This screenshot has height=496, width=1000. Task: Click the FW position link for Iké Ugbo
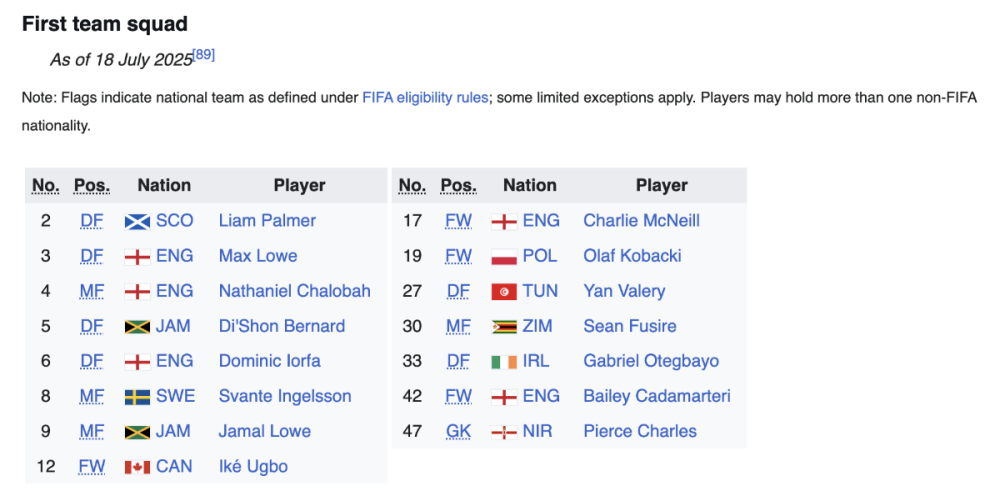pos(92,467)
